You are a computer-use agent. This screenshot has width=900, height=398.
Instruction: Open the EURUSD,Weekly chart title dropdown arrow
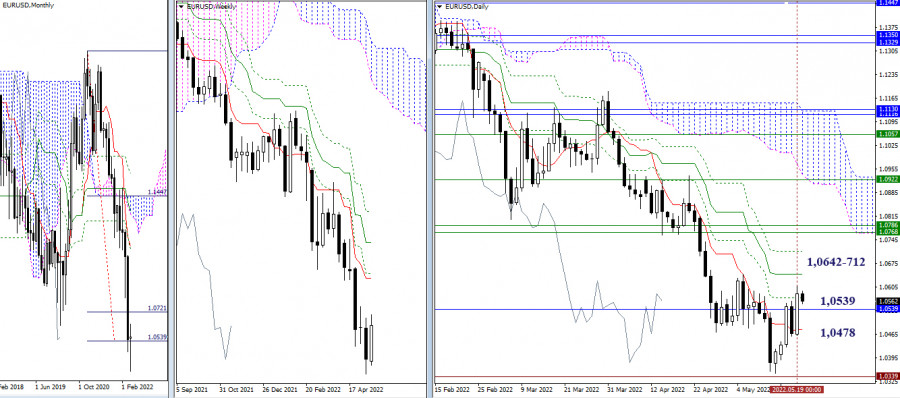coord(181,6)
